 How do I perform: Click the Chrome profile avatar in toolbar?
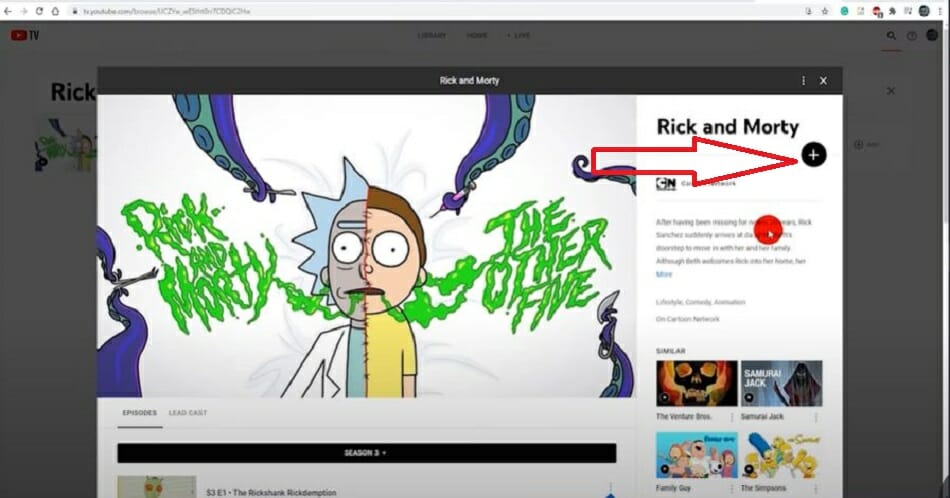click(x=924, y=11)
